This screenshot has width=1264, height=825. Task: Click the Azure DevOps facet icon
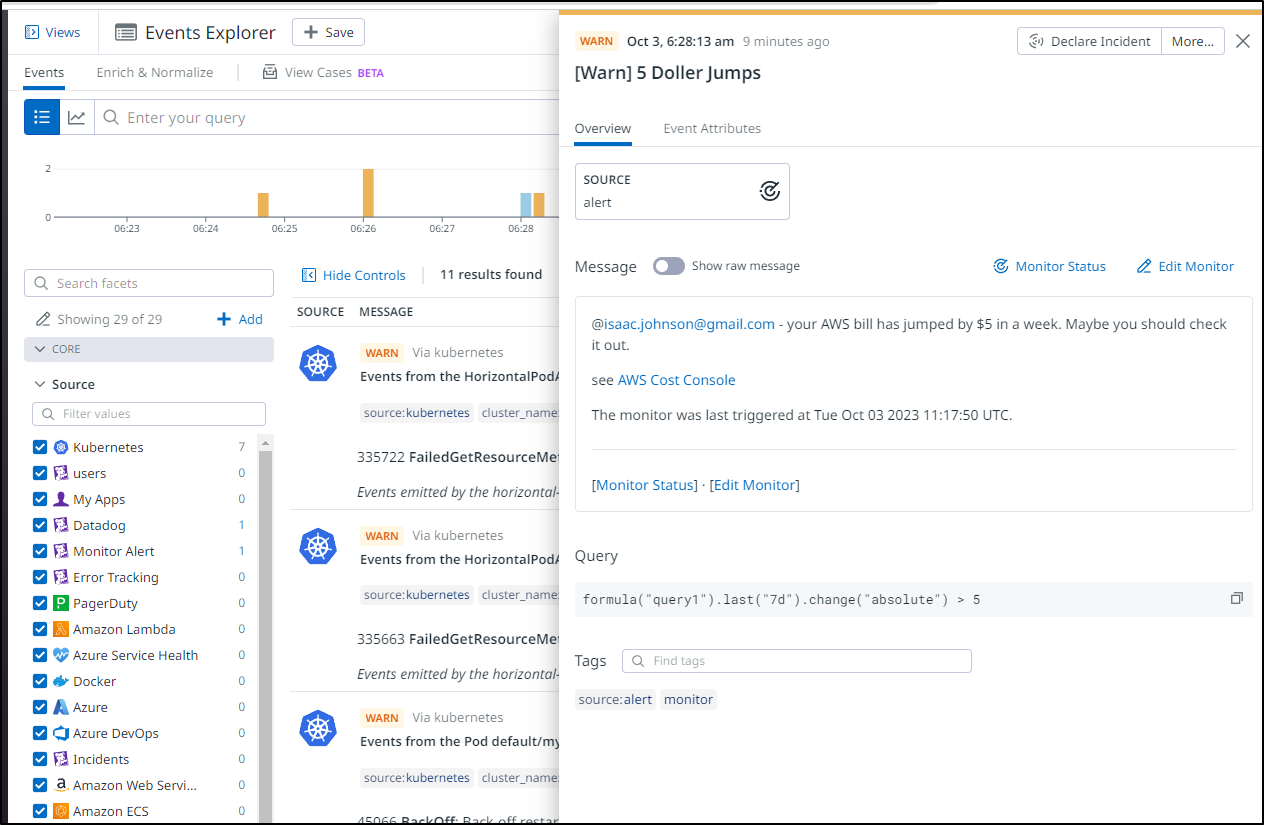coord(60,733)
